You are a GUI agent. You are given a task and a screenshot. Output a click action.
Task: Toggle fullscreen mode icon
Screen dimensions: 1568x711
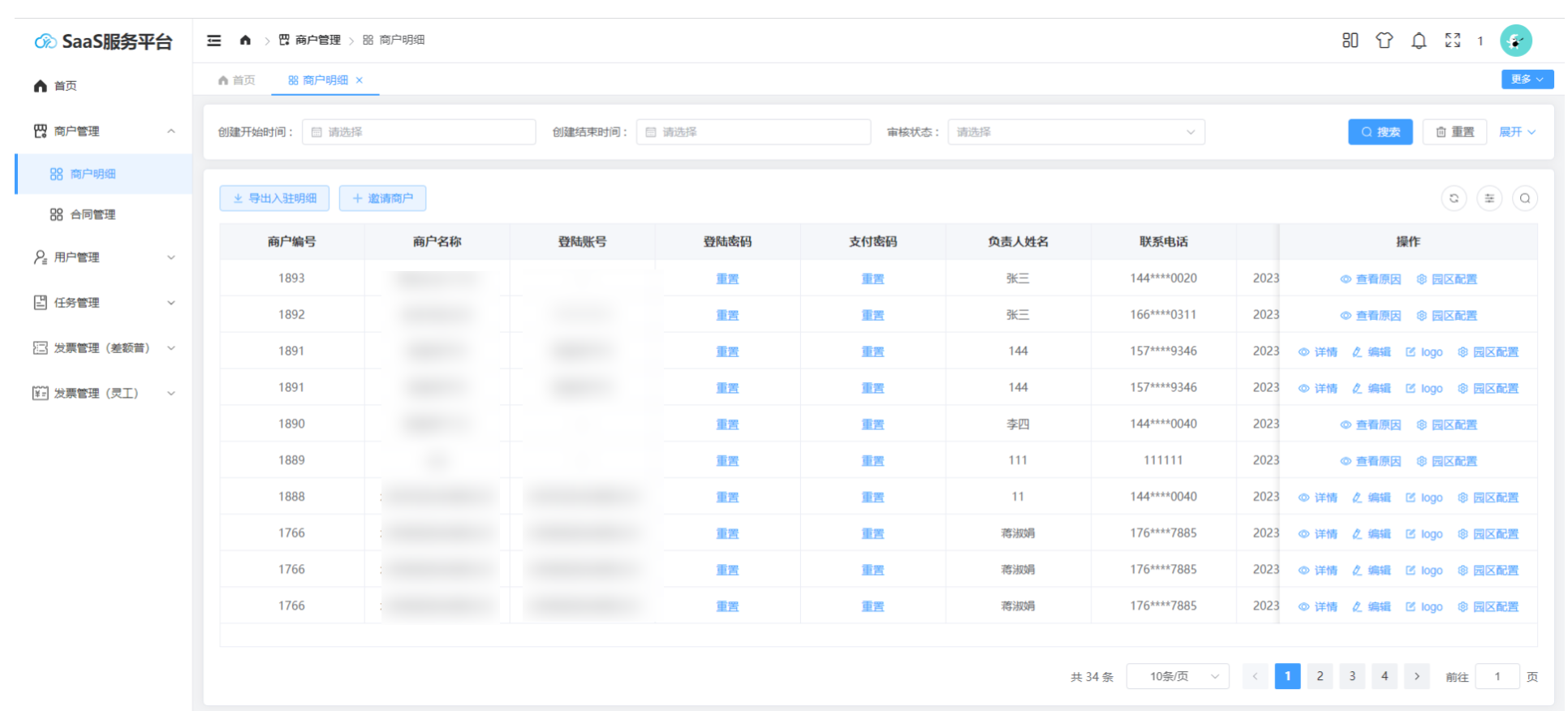(x=1452, y=41)
